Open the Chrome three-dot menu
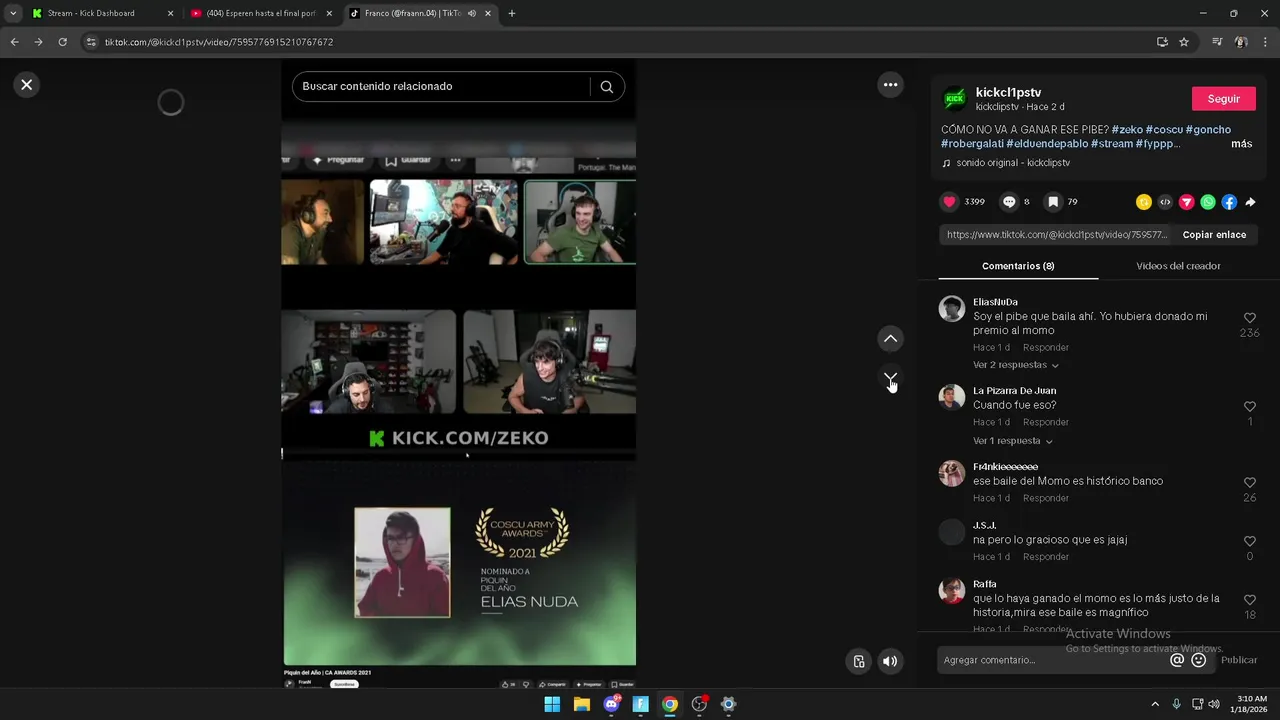Viewport: 1280px width, 720px height. (x=1265, y=42)
